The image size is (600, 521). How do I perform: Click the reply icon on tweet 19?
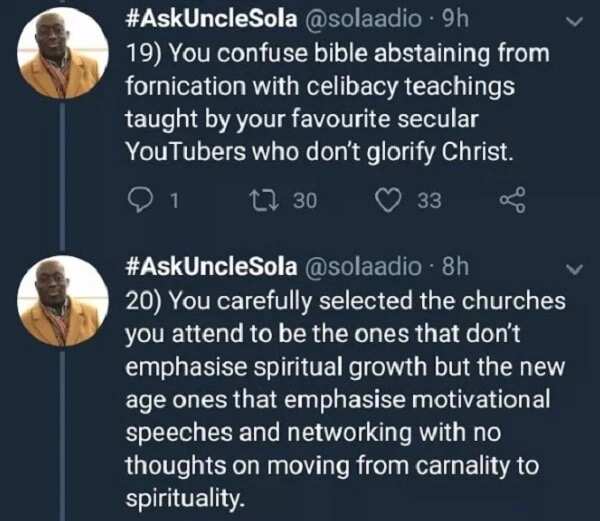click(x=140, y=200)
